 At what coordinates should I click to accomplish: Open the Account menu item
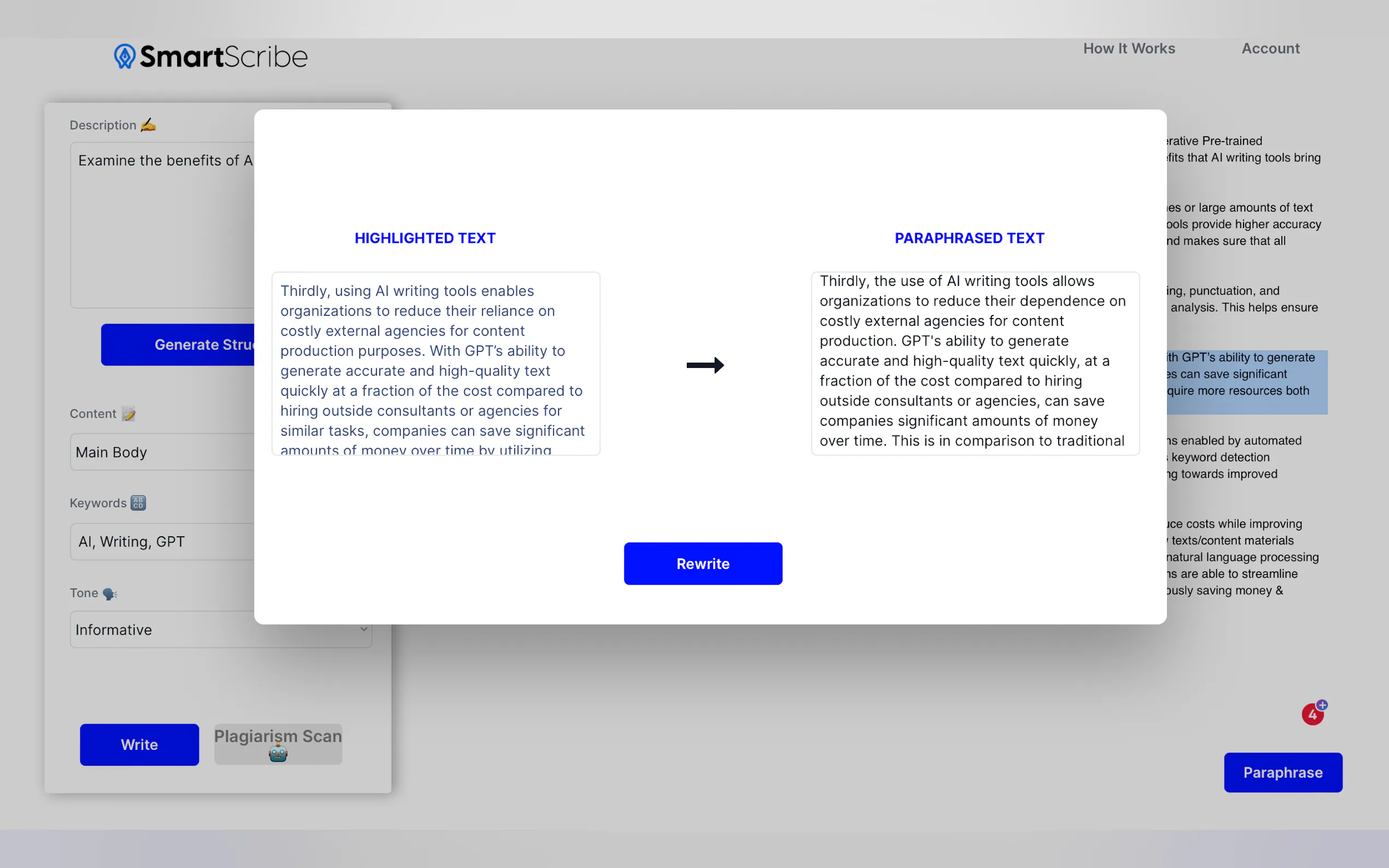[x=1270, y=48]
